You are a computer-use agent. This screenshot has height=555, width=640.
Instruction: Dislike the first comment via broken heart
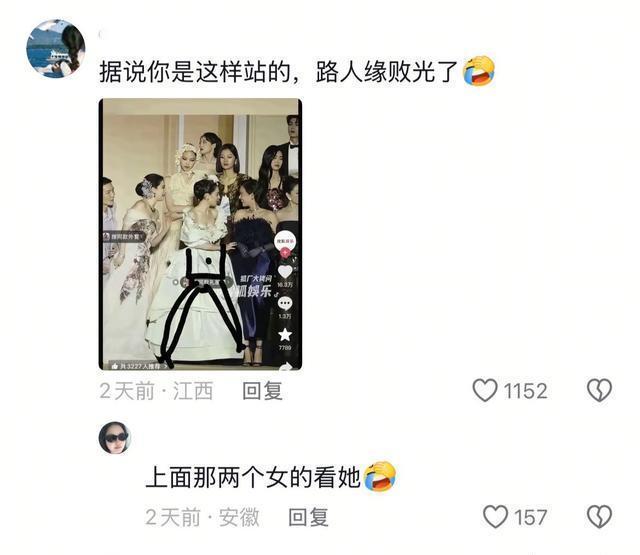(x=599, y=391)
